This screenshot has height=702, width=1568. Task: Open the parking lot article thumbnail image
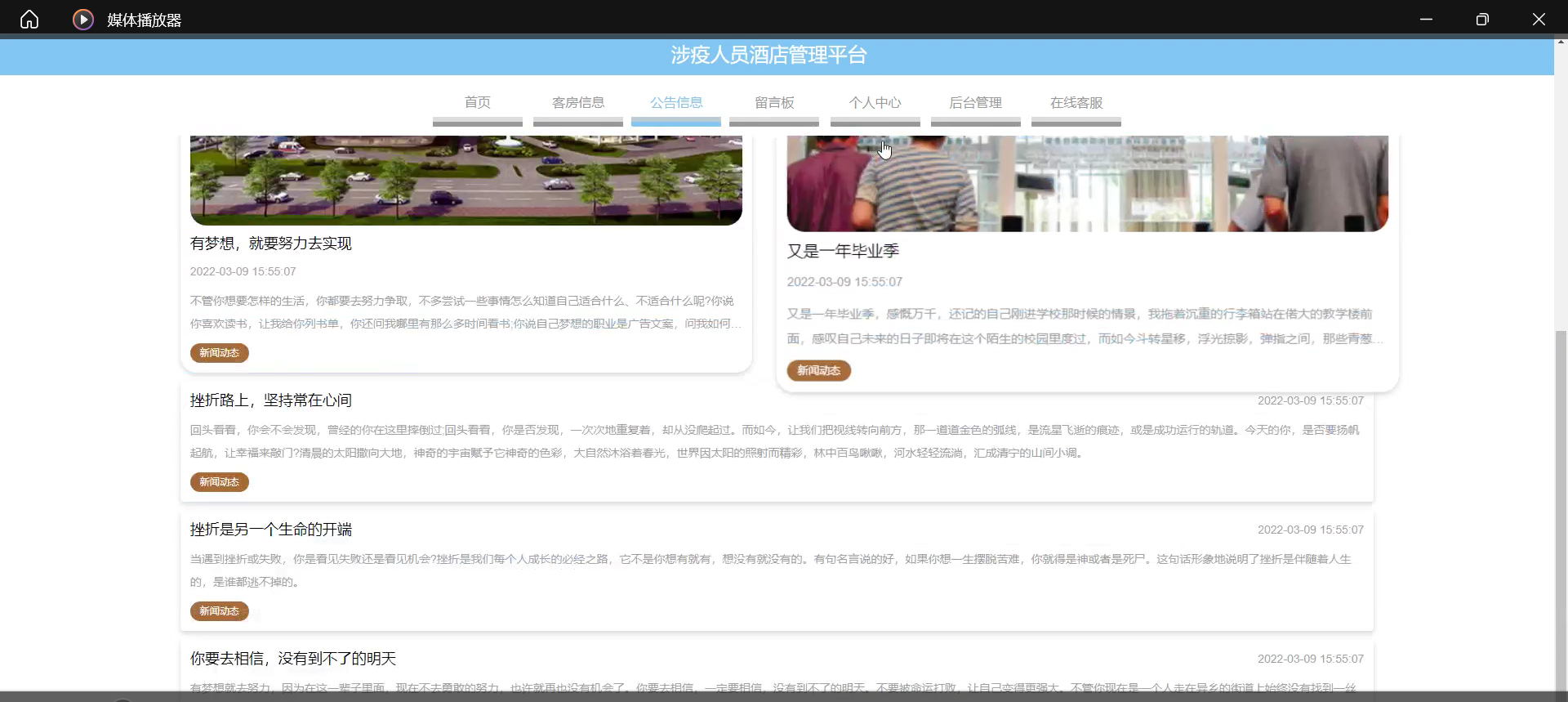coord(466,180)
